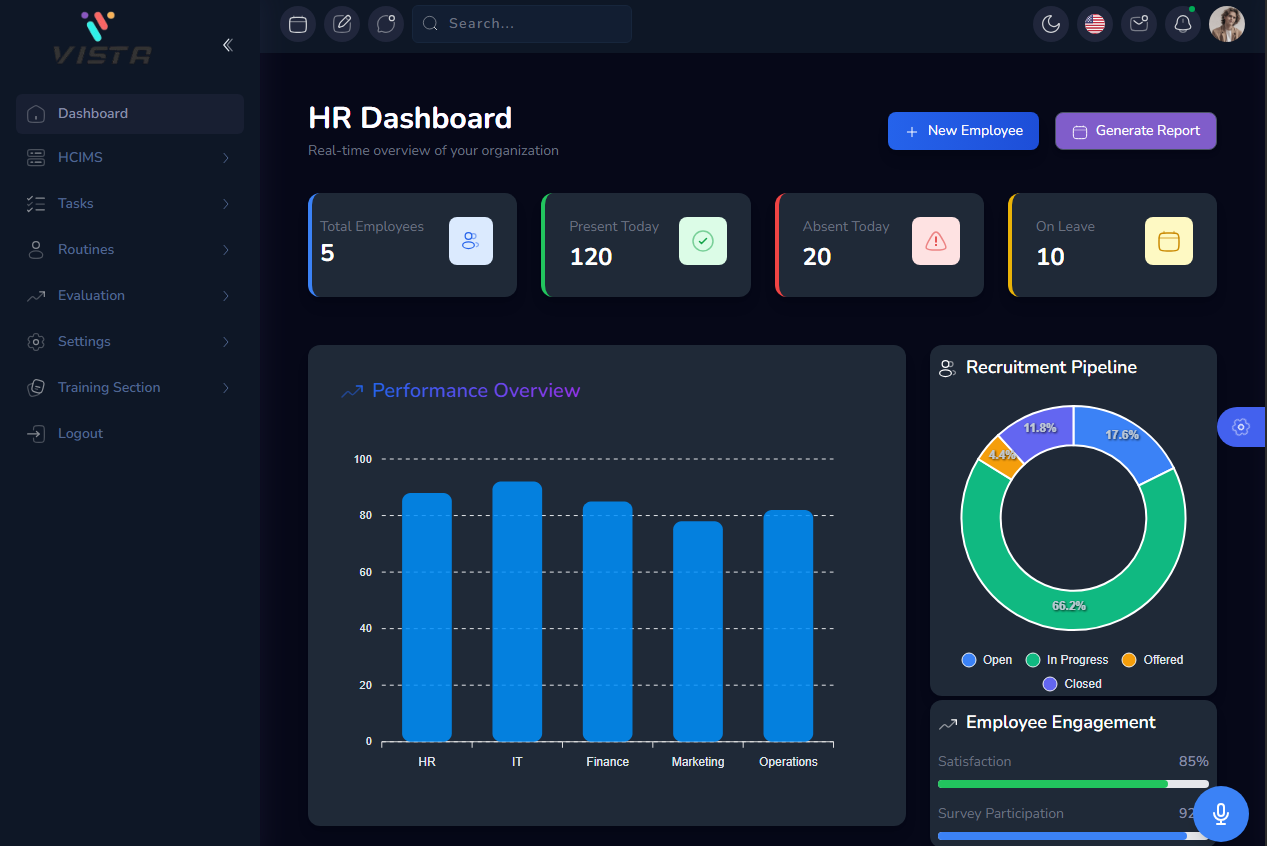Click the Satisfaction progress bar

[1073, 784]
